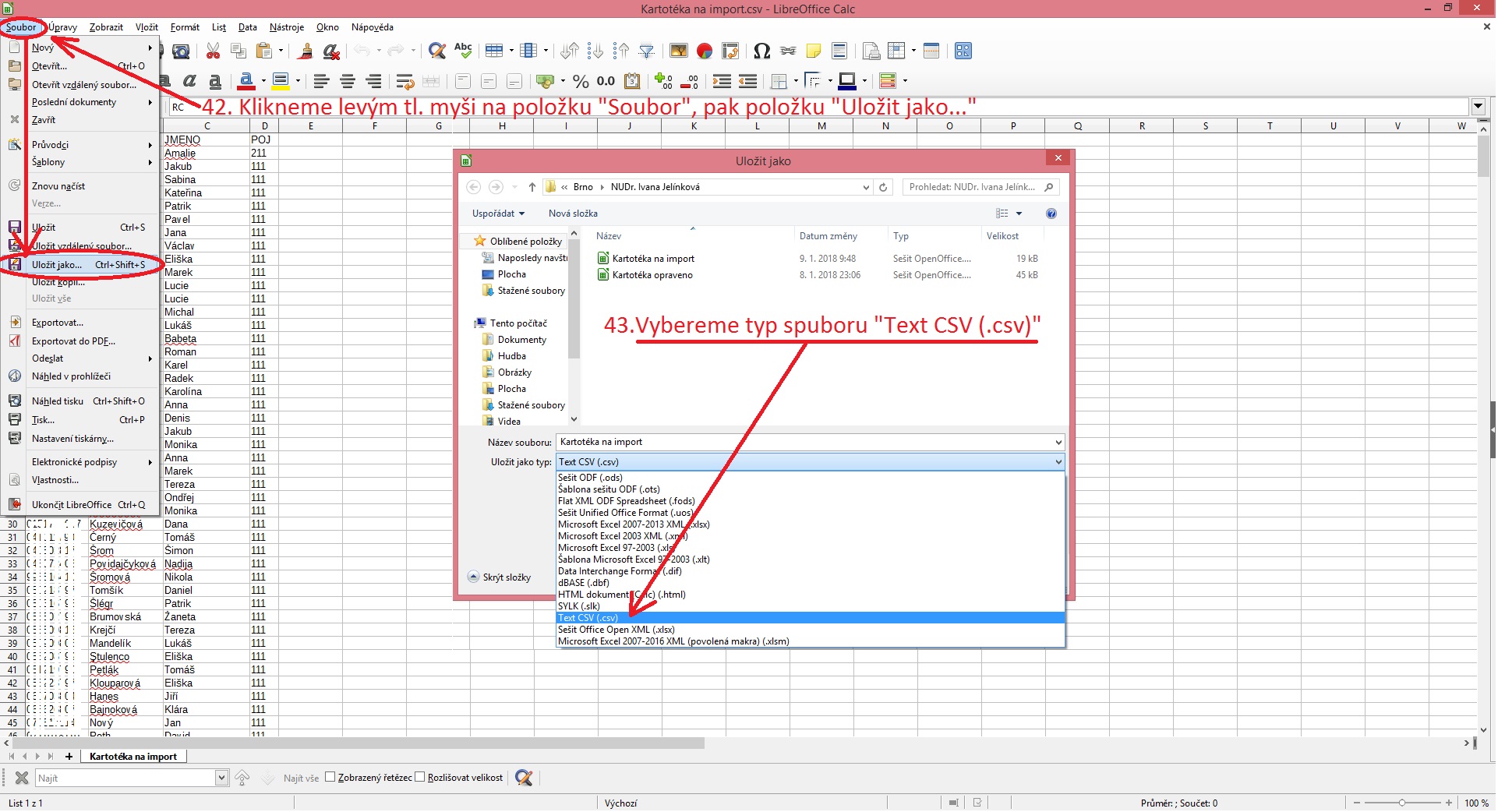Refresh the Save dialog folder view

coord(883,187)
